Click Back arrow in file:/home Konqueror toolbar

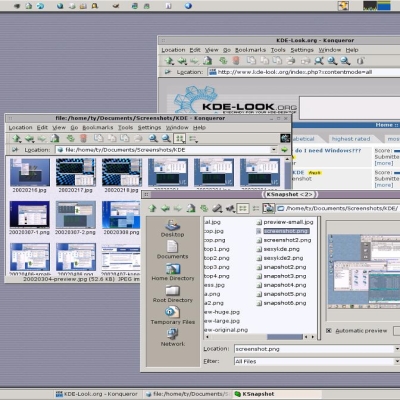click(x=29, y=139)
